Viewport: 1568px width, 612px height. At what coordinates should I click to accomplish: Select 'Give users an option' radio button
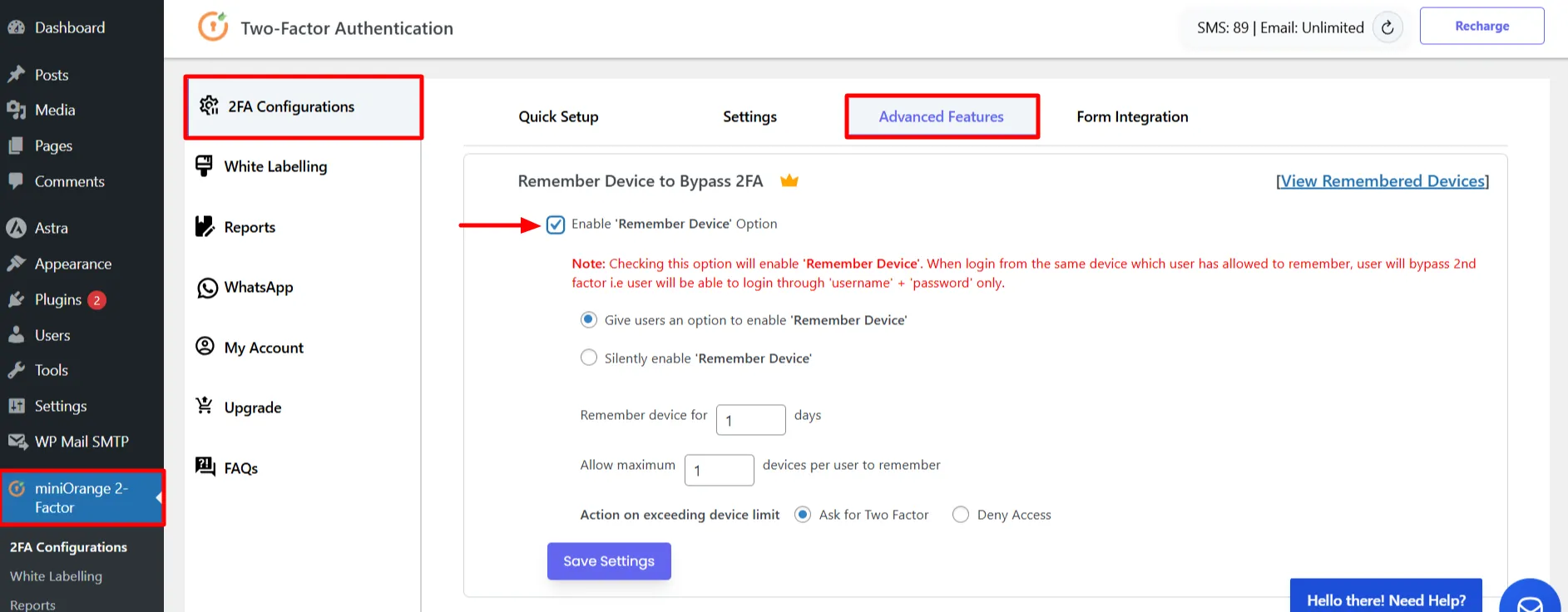pos(589,320)
